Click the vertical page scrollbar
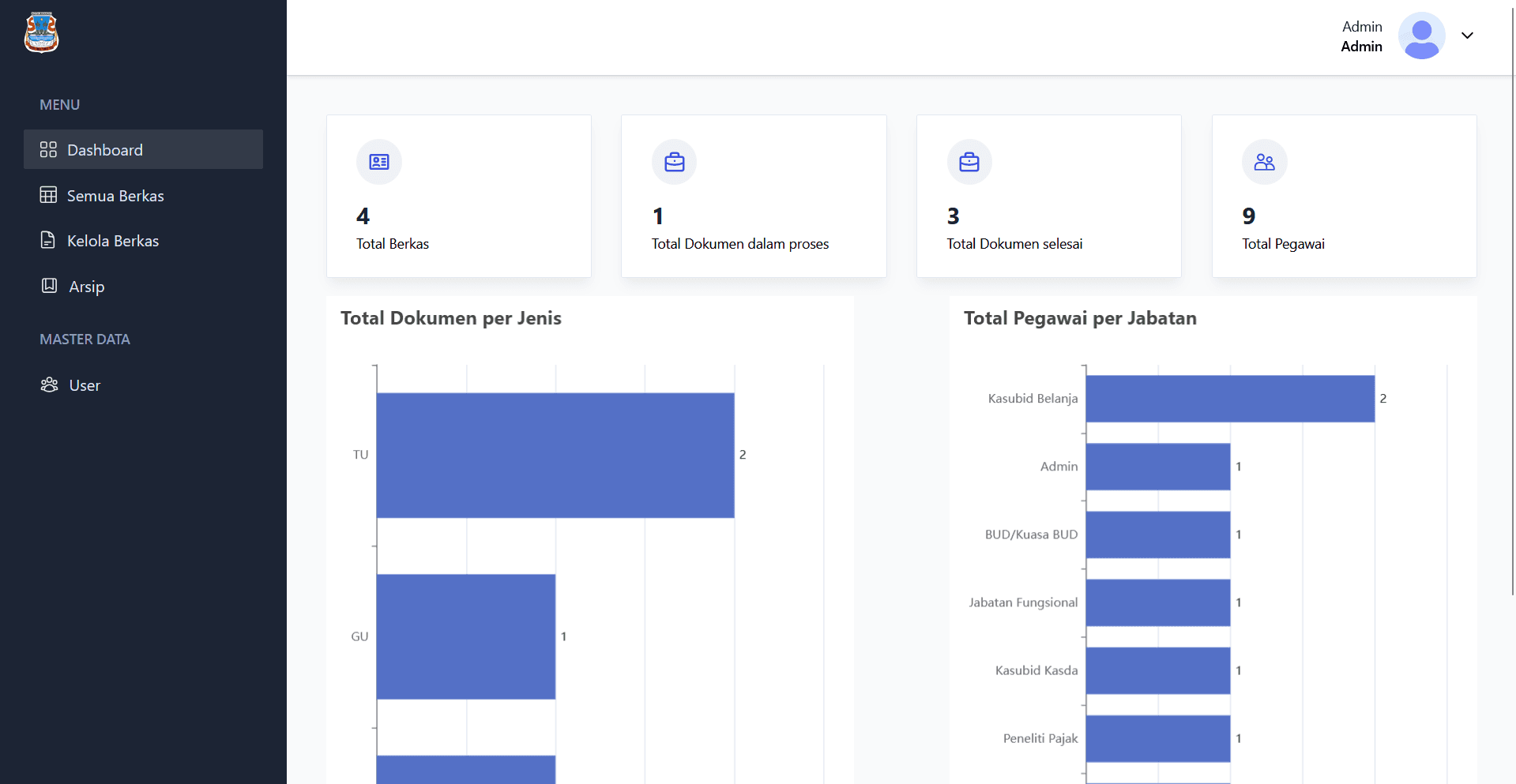The height and width of the screenshot is (784, 1516). 1513,300
